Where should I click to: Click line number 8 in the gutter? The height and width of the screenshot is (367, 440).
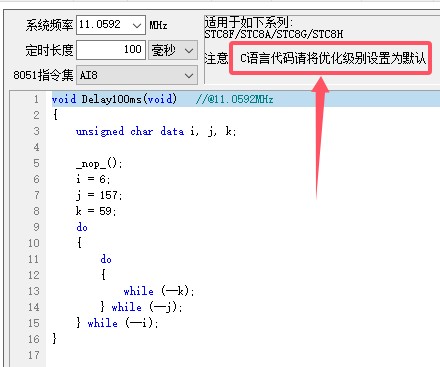(36, 211)
